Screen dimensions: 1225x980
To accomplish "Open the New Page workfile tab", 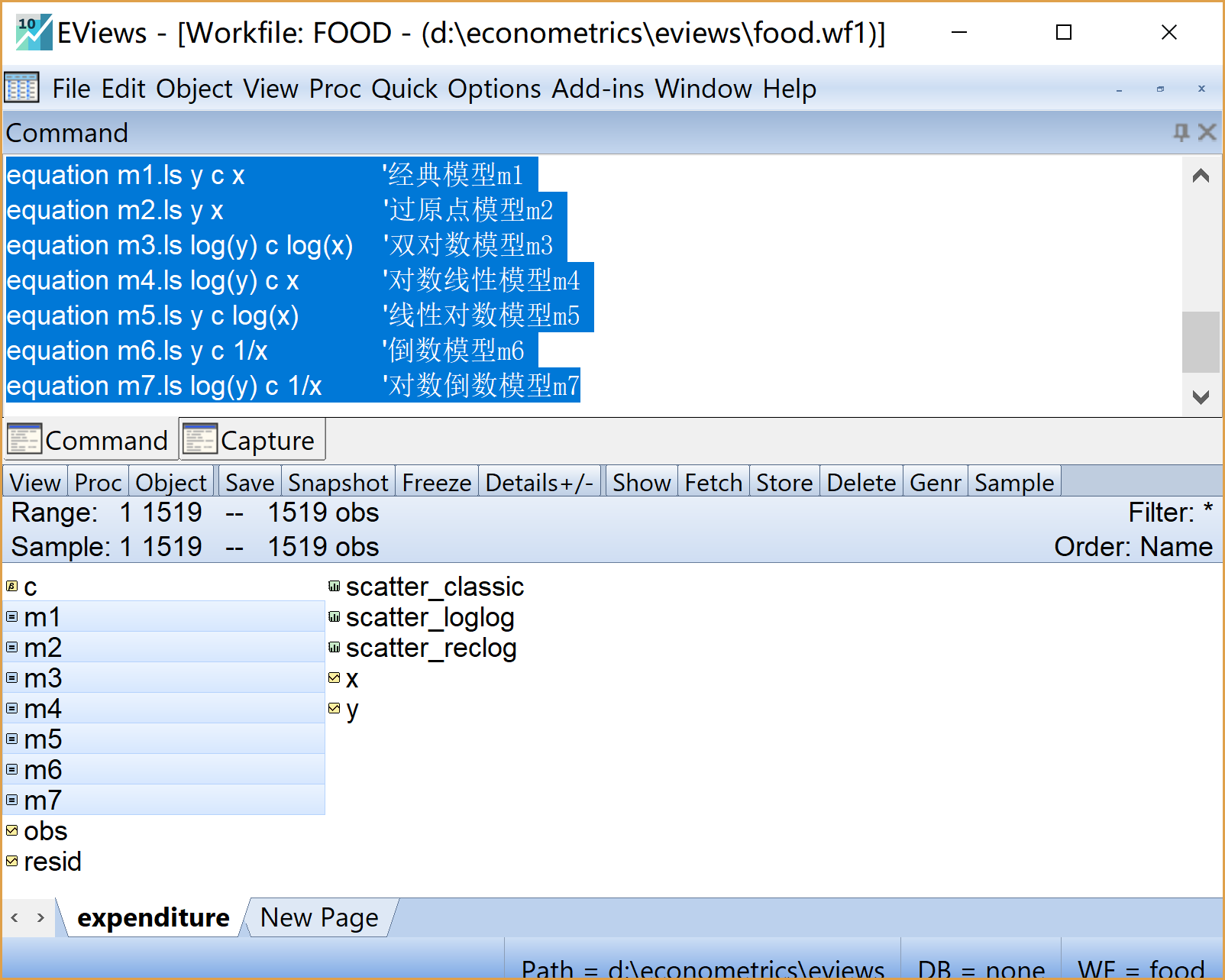I will [318, 917].
